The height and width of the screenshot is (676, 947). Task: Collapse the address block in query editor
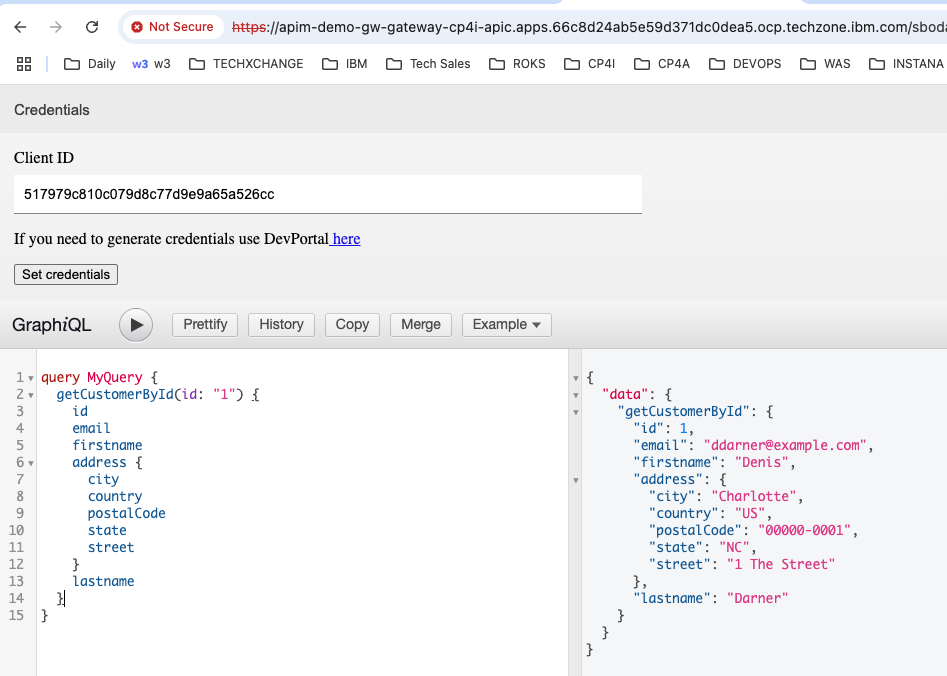coord(31,463)
